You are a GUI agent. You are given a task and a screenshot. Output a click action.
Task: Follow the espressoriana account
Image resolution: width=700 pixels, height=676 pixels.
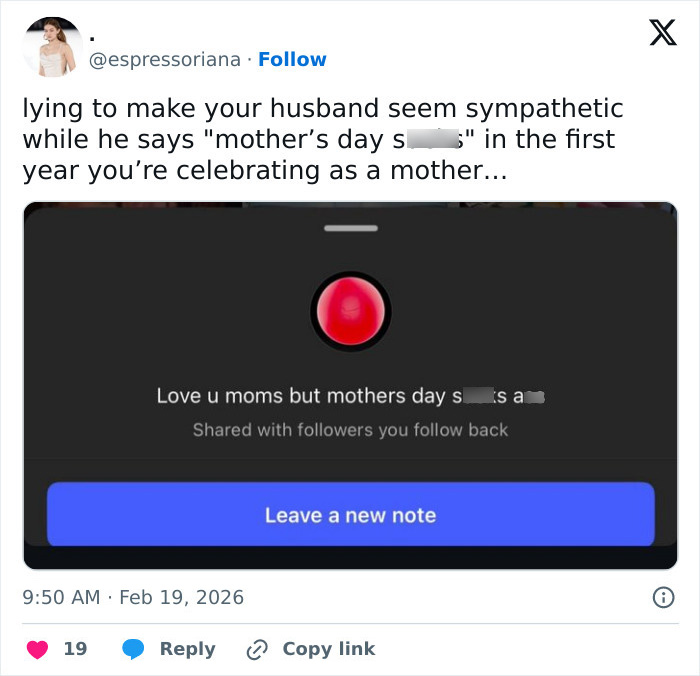pos(292,59)
